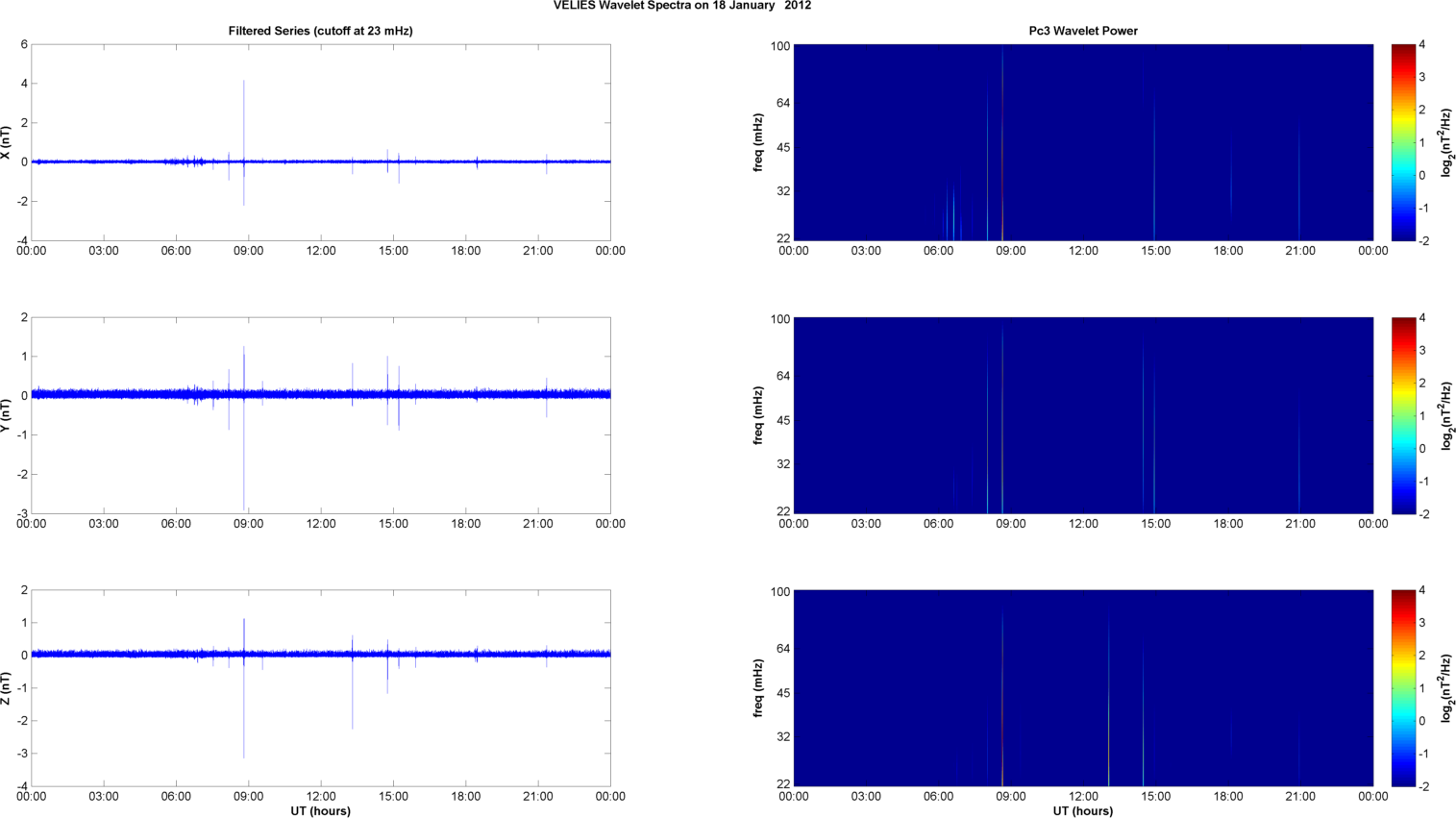Click log2(nT²/Hz) label beside middle colorbar

pos(1446,415)
